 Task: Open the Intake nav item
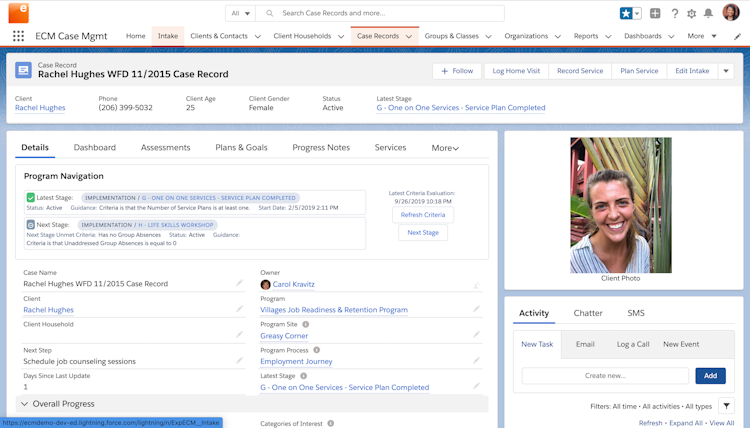pyautogui.click(x=168, y=36)
